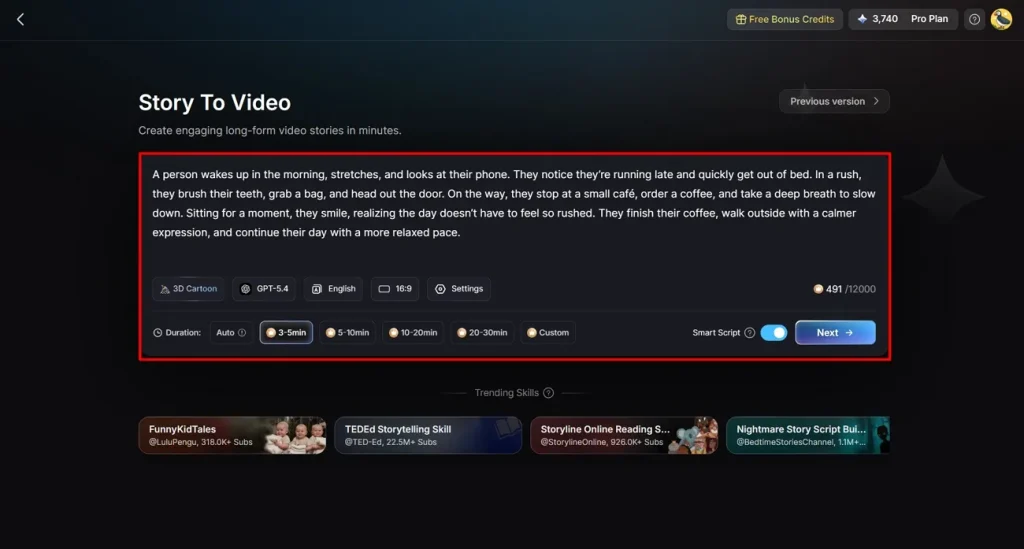Open the help question mark icon in header

974,19
